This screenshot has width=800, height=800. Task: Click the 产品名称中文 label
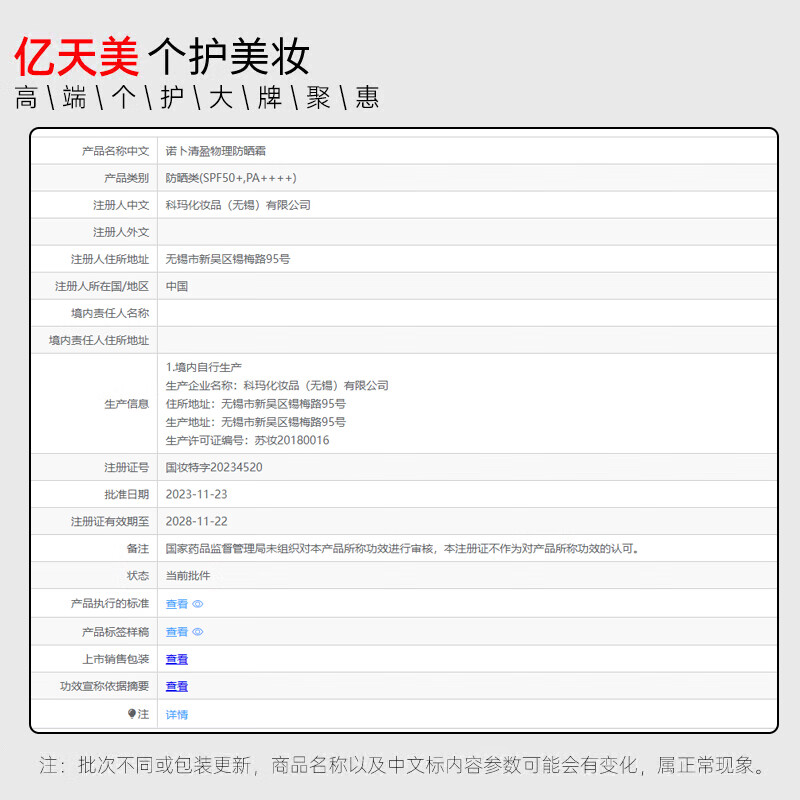pyautogui.click(x=115, y=151)
